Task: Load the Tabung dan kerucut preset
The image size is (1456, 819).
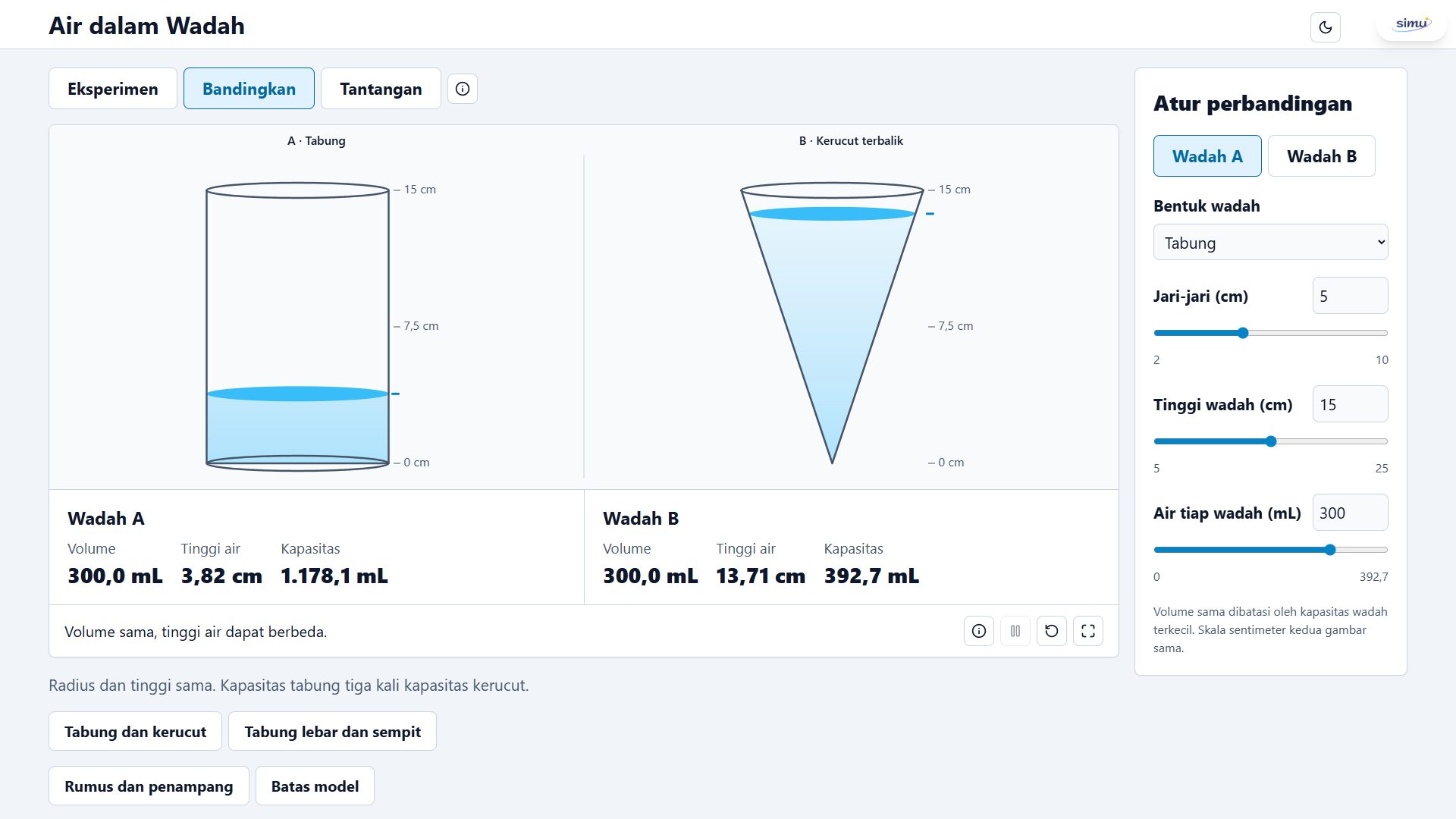Action: coord(135,732)
